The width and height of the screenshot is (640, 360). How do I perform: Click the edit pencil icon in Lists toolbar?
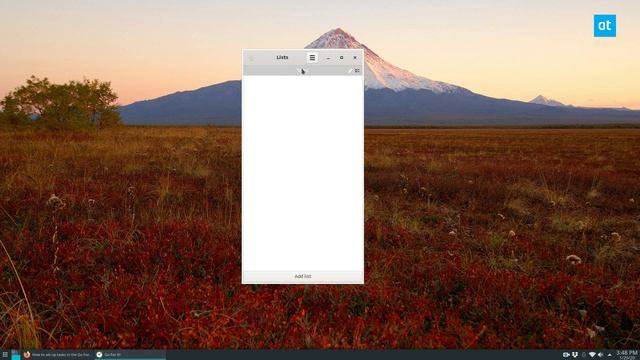pyautogui.click(x=350, y=71)
